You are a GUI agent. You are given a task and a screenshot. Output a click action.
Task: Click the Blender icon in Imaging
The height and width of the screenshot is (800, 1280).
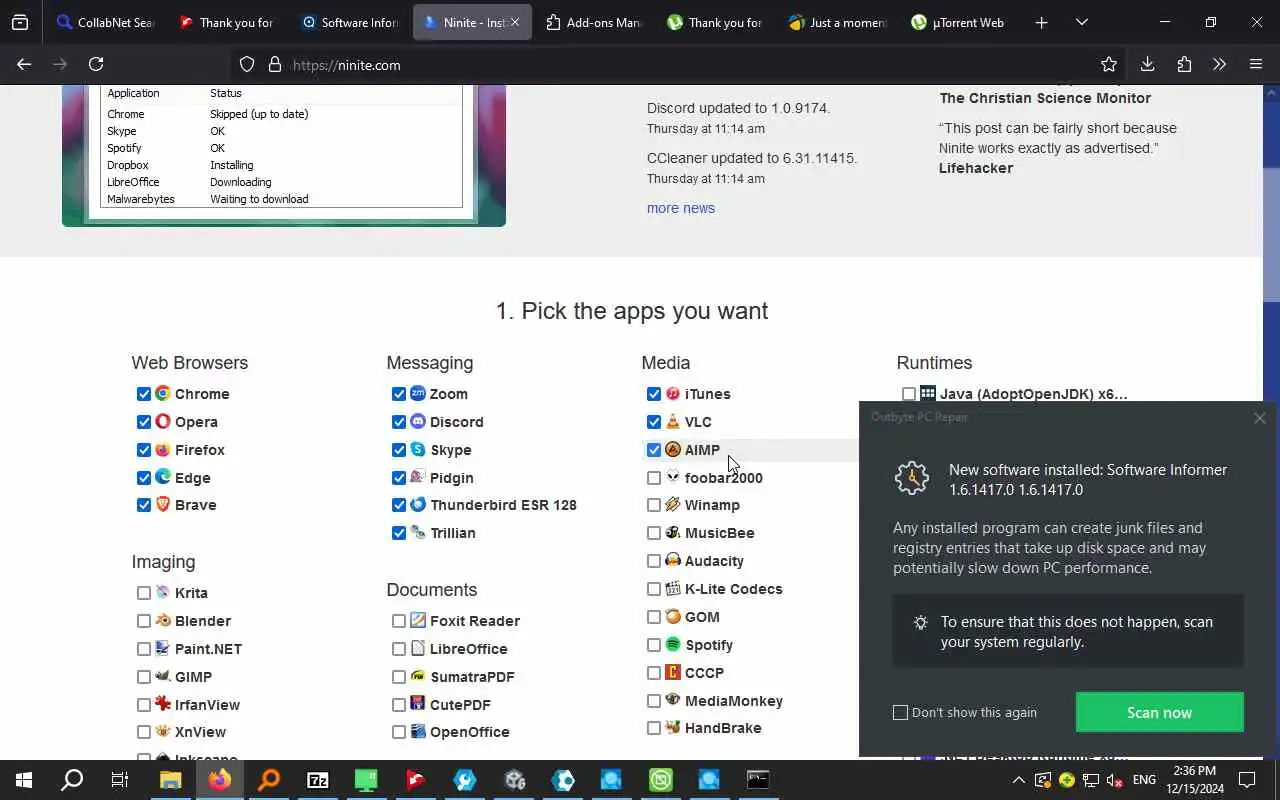pos(163,621)
